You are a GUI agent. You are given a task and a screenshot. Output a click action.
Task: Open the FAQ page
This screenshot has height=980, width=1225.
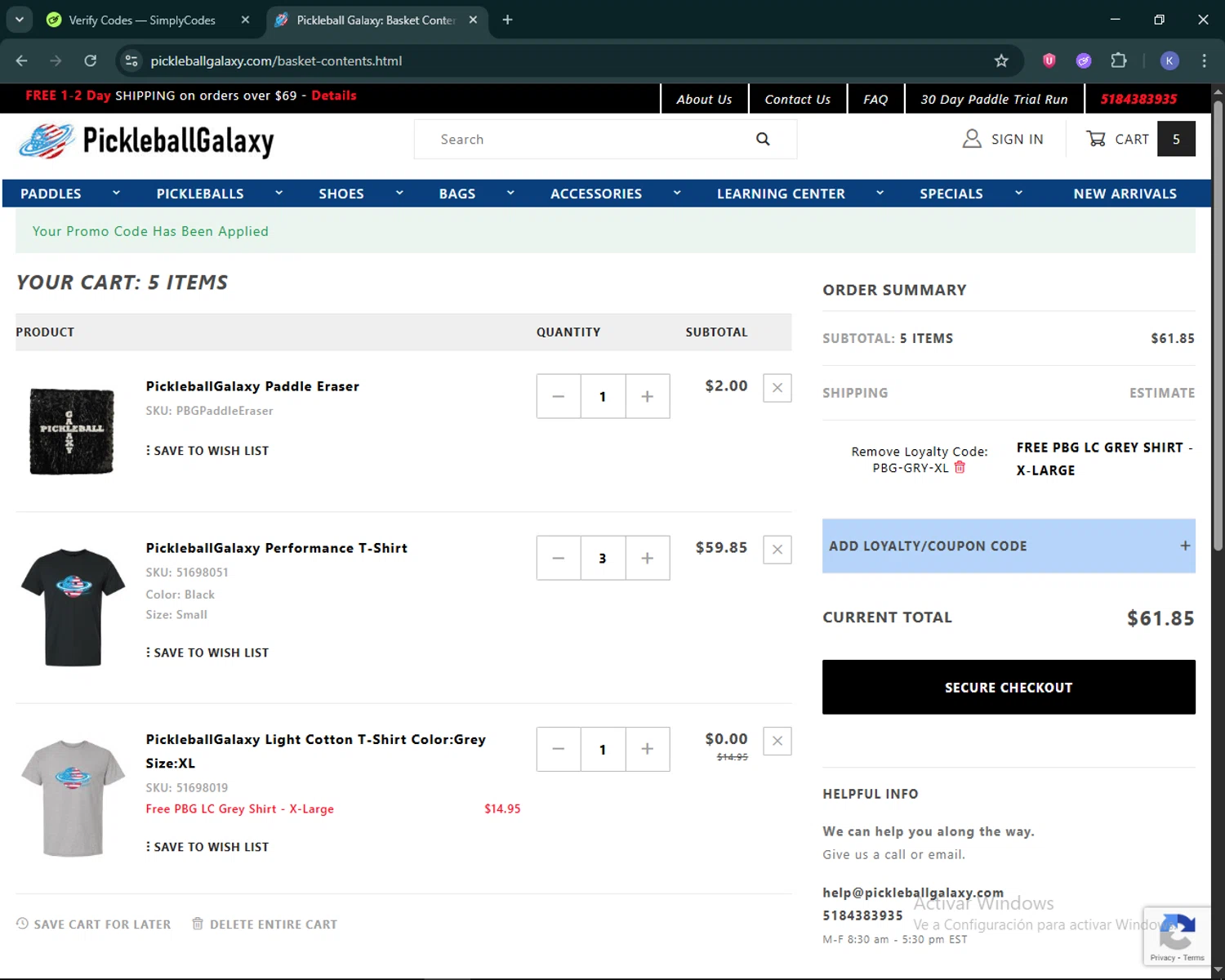[875, 99]
